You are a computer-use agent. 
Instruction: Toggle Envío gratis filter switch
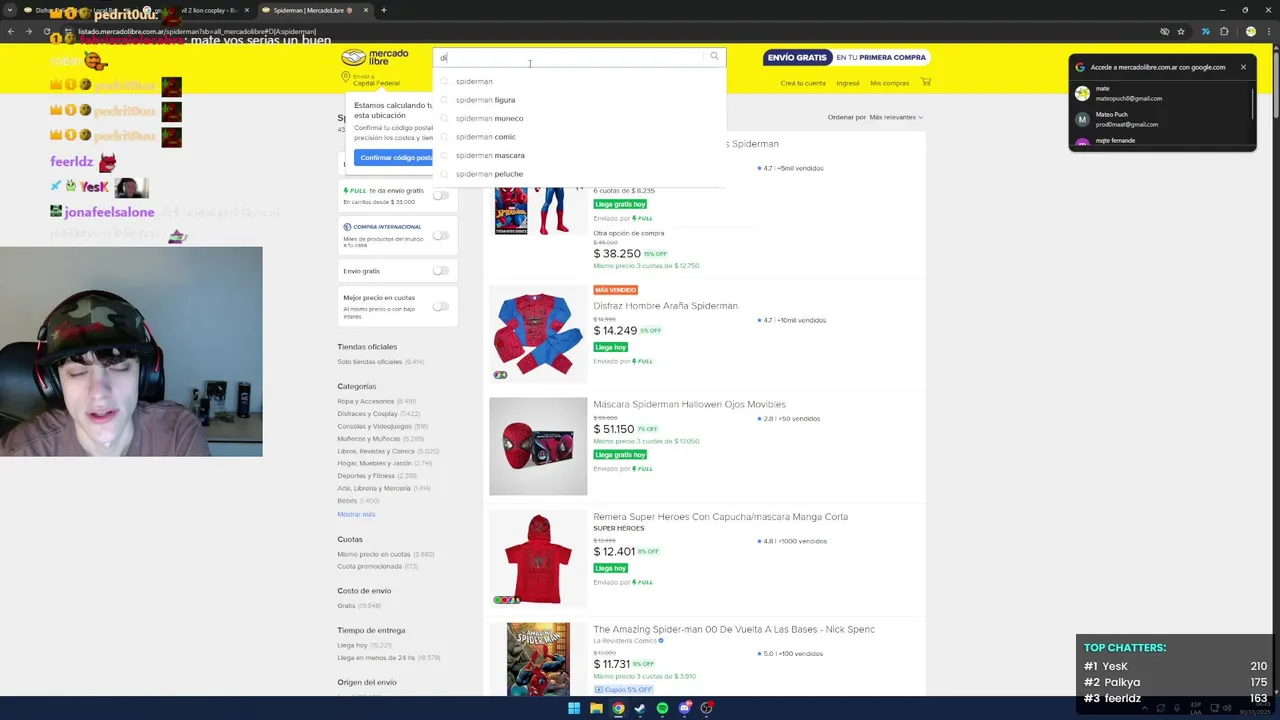tap(440, 271)
